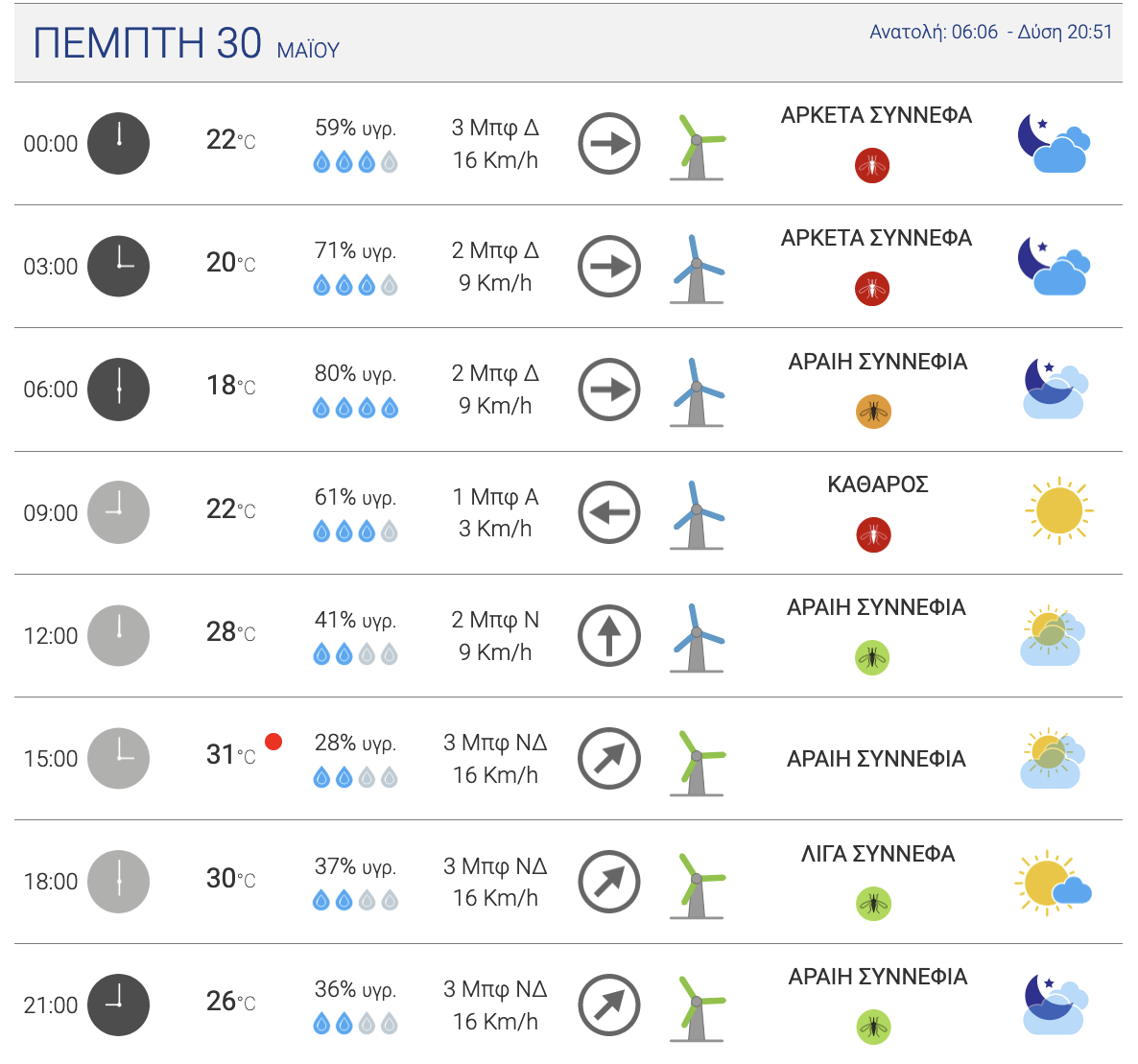This screenshot has height=1064, width=1138.
Task: Click the humidity droplets at 15:00
Action: 355,778
